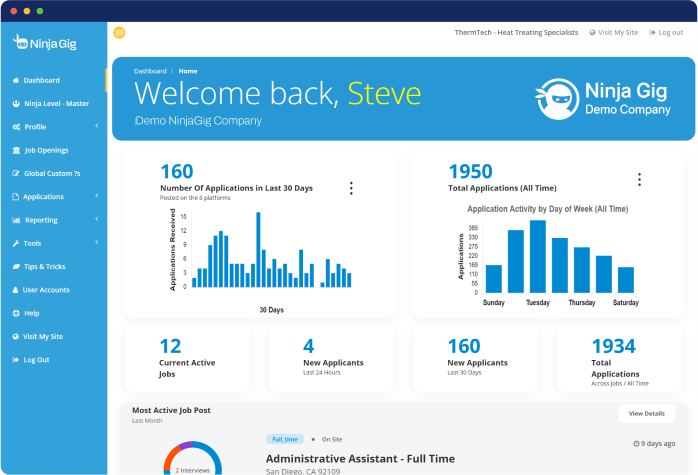Click the Job Openings building icon
The image size is (698, 475).
point(16,150)
